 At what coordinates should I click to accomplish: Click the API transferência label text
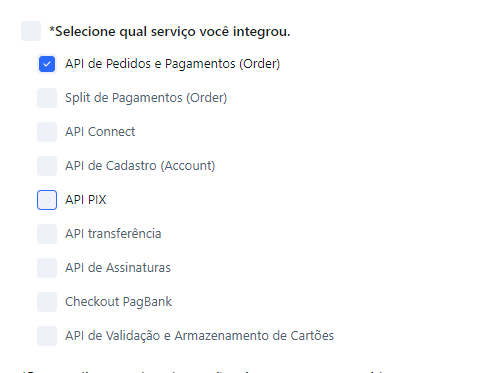click(113, 234)
